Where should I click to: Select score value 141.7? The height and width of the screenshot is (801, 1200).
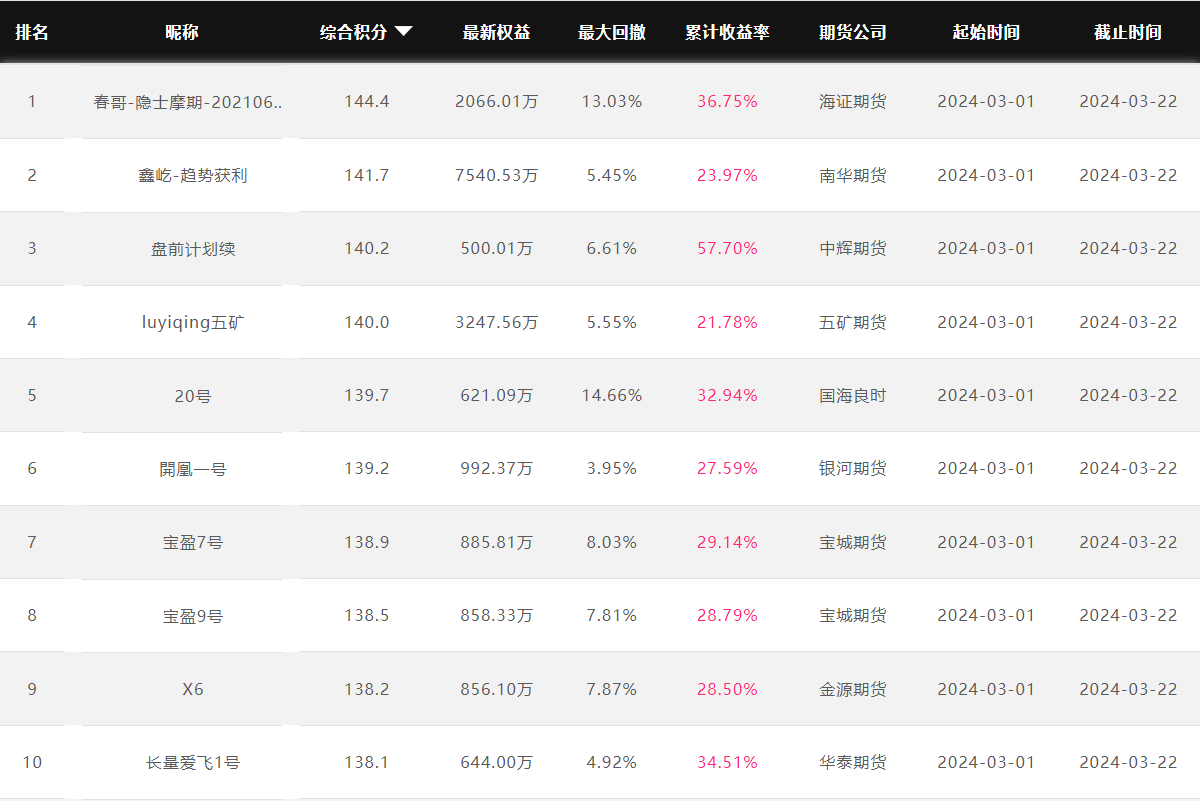[367, 175]
